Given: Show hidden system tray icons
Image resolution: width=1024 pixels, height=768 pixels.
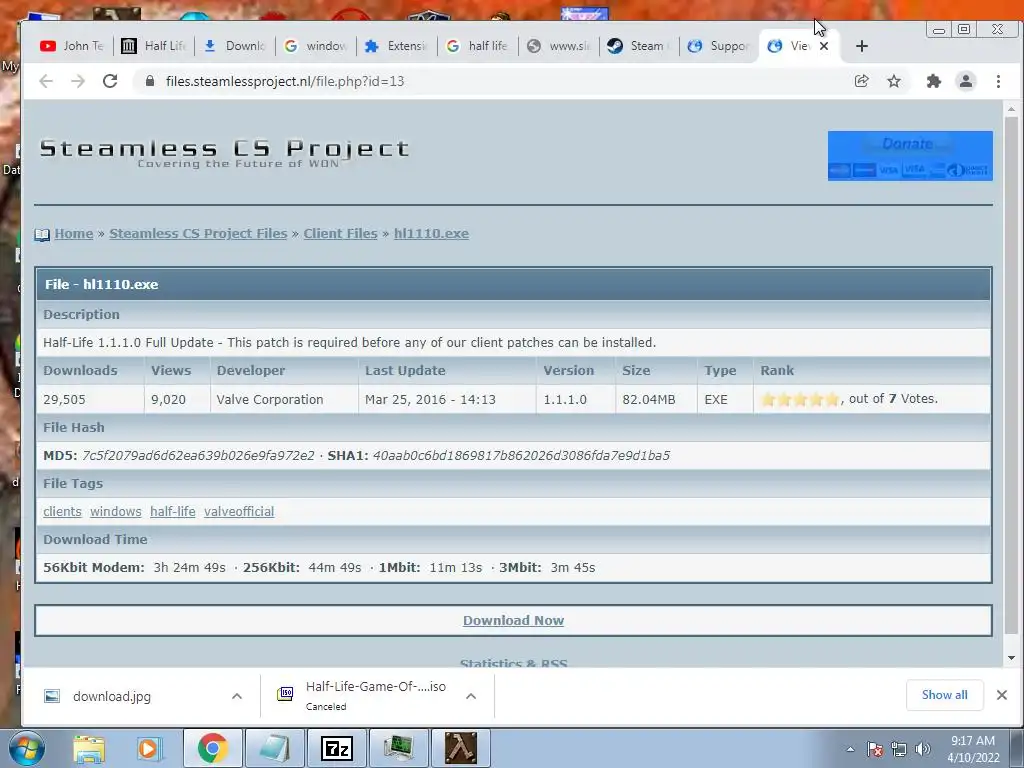Looking at the screenshot, I should tap(850, 749).
